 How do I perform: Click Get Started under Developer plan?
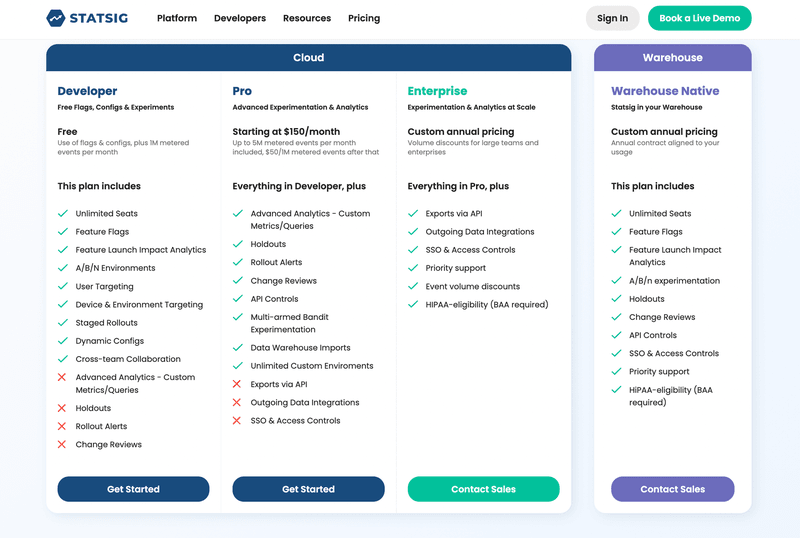coord(133,489)
